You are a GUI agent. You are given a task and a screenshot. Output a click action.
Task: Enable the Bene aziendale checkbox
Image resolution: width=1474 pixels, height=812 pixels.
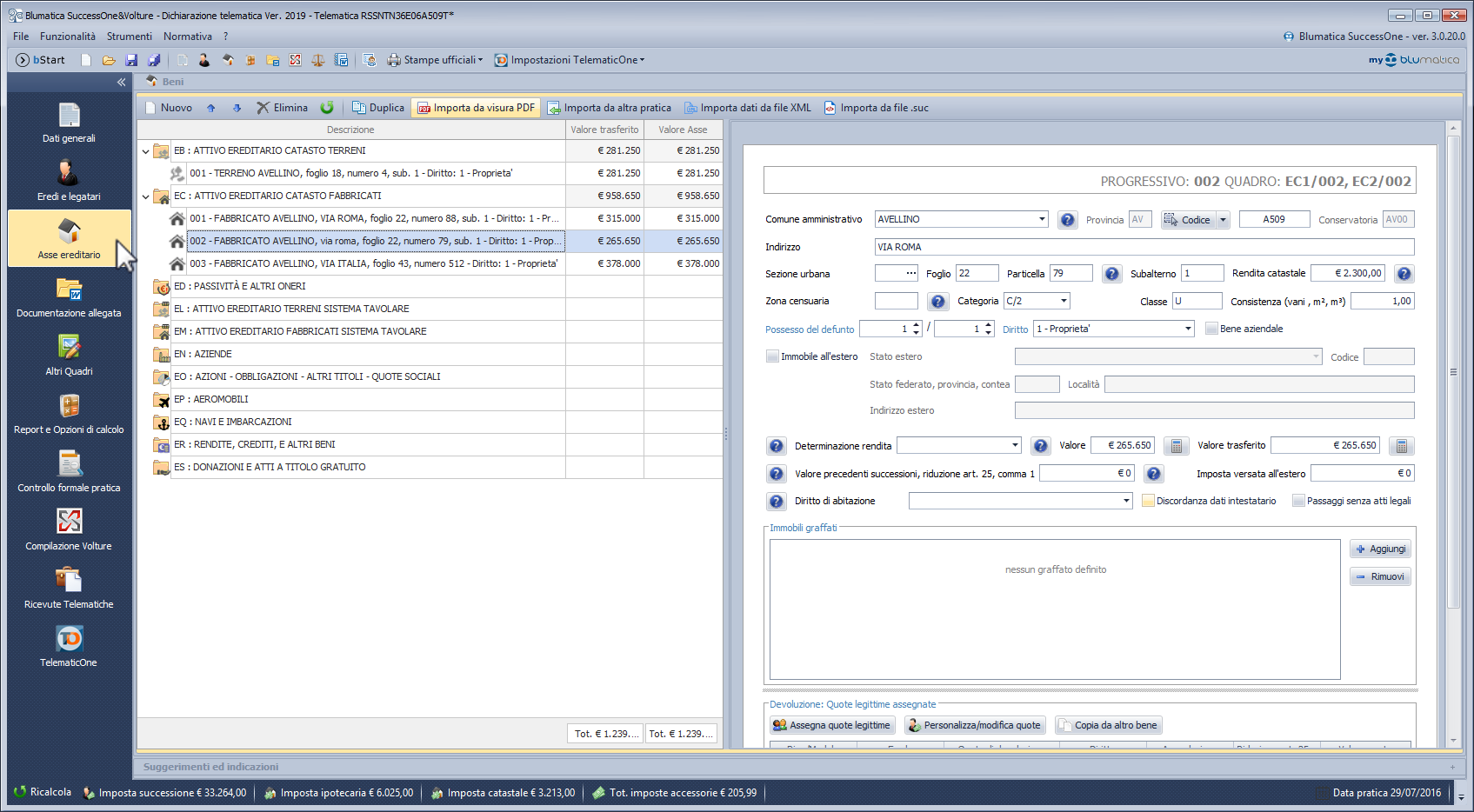[1211, 329]
